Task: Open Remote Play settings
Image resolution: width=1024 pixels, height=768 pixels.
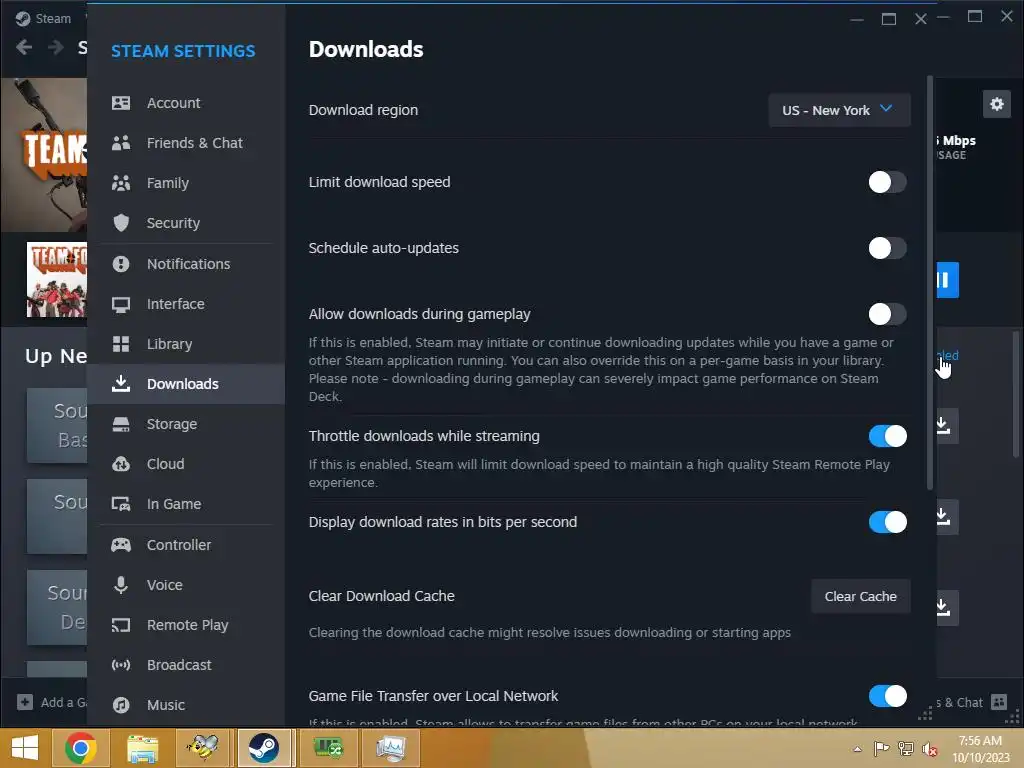Action: [186, 625]
